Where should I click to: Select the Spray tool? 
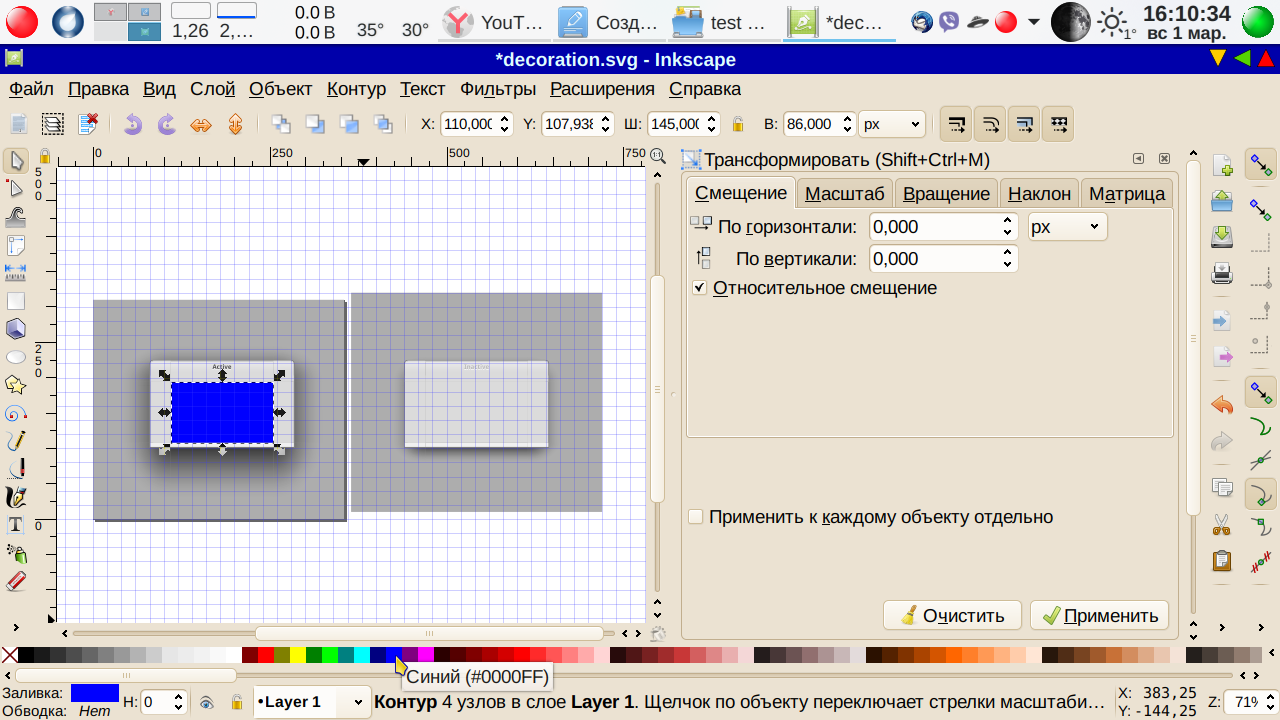pyautogui.click(x=16, y=552)
